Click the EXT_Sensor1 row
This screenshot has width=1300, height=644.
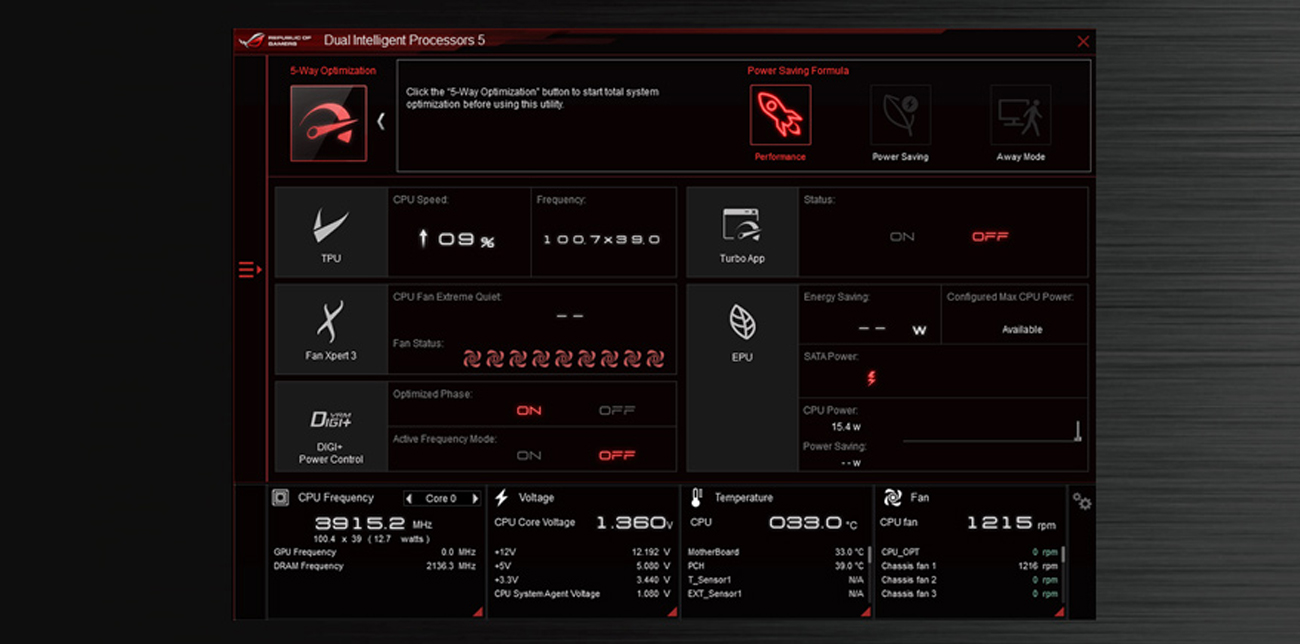click(776, 594)
